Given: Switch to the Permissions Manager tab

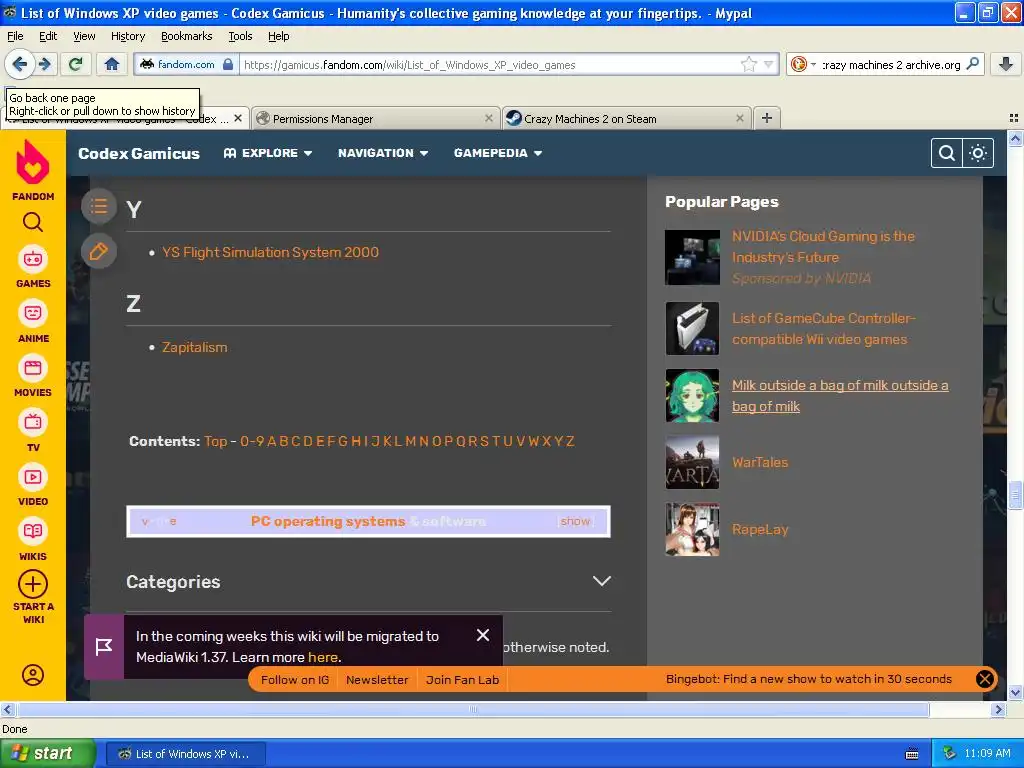Looking at the screenshot, I should click(x=376, y=118).
